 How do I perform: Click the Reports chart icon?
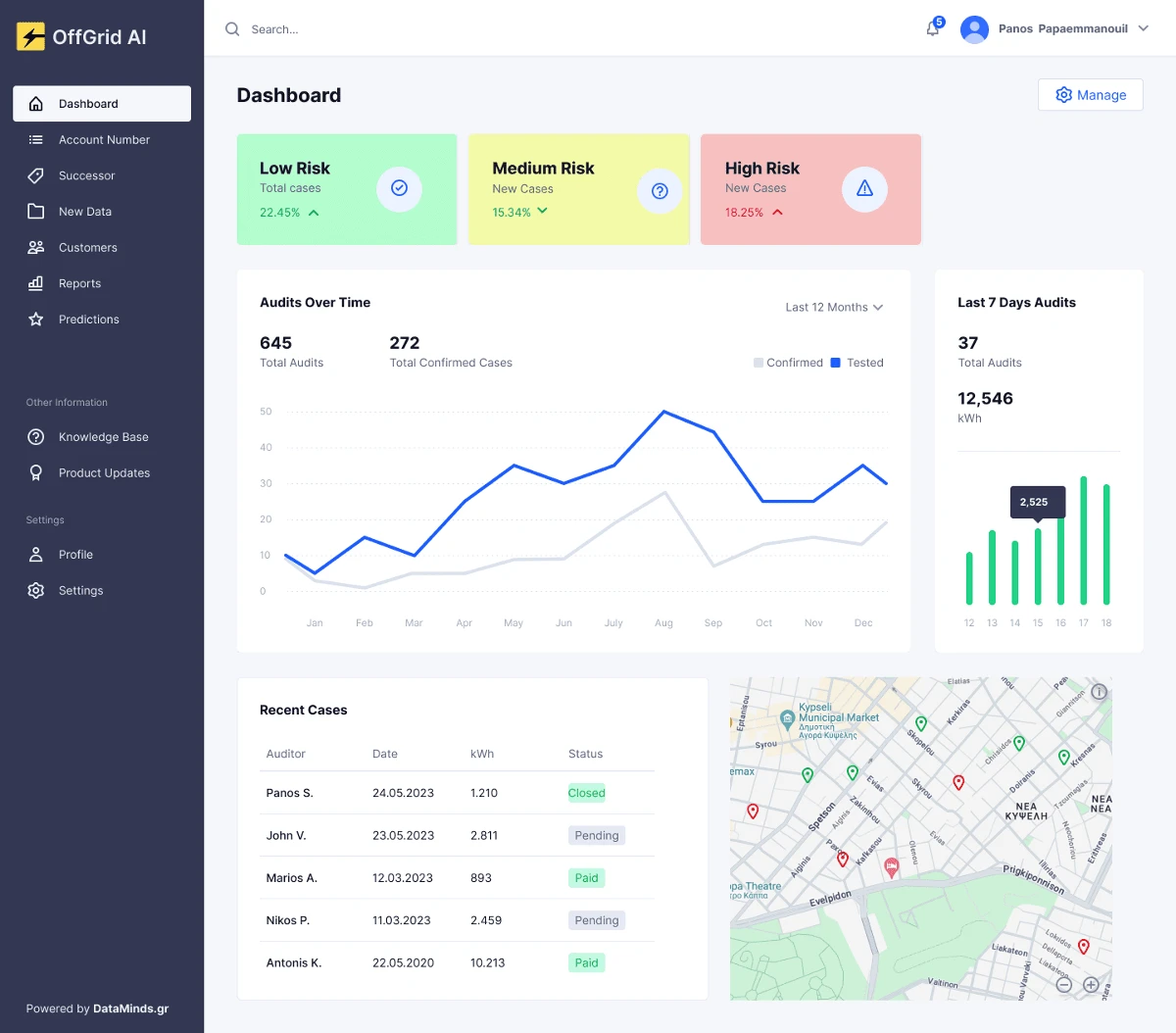pyautogui.click(x=36, y=283)
